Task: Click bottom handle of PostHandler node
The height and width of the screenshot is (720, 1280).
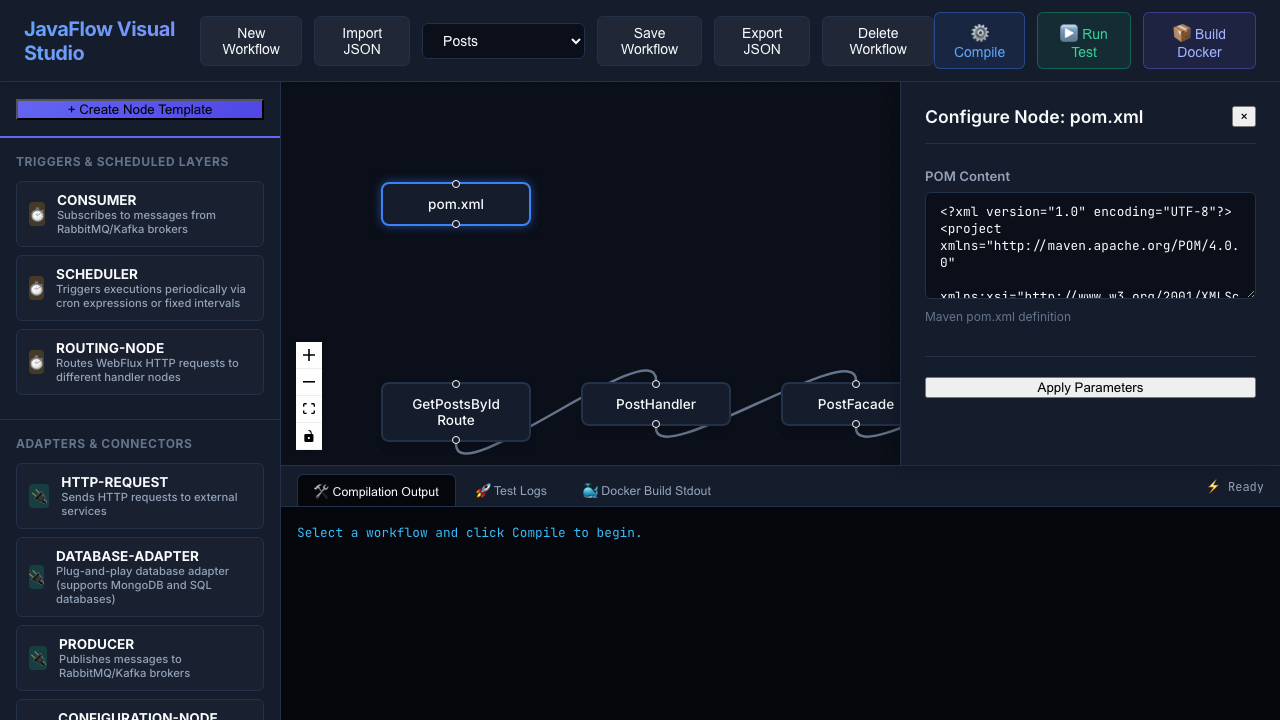Action: tap(656, 424)
